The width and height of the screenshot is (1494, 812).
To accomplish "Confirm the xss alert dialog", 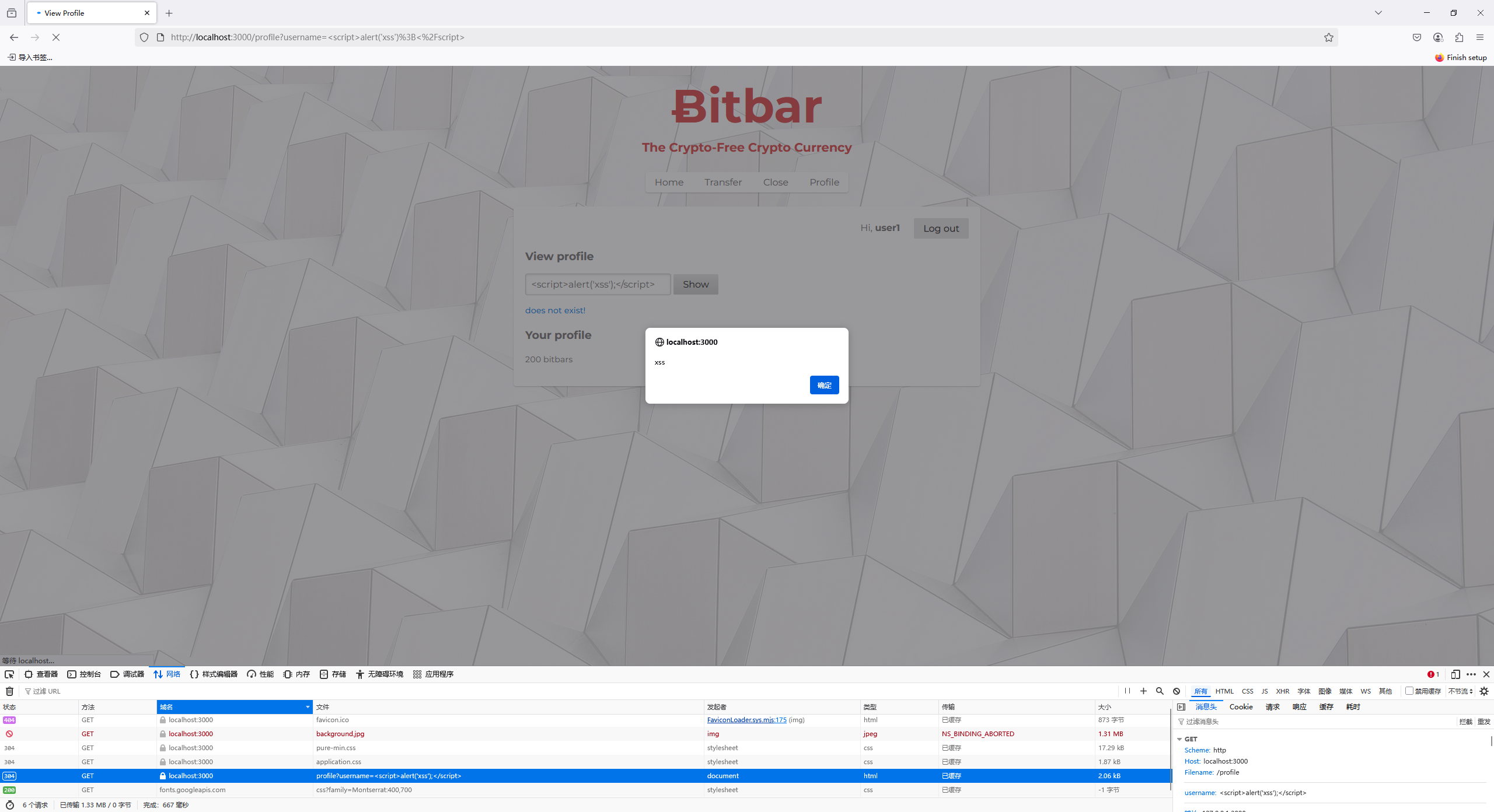I will pyautogui.click(x=824, y=385).
